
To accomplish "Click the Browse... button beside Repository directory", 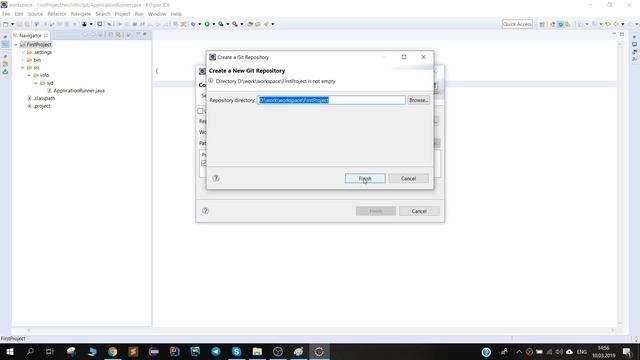I will click(x=418, y=100).
